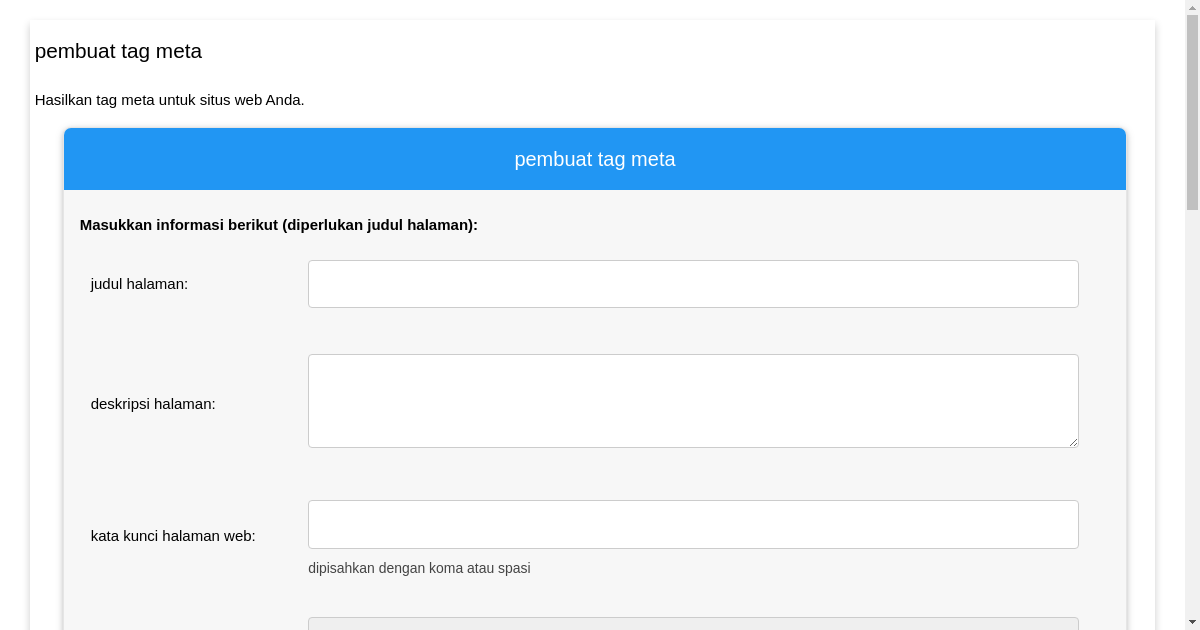Click the "judul halaman" input field

(x=693, y=283)
